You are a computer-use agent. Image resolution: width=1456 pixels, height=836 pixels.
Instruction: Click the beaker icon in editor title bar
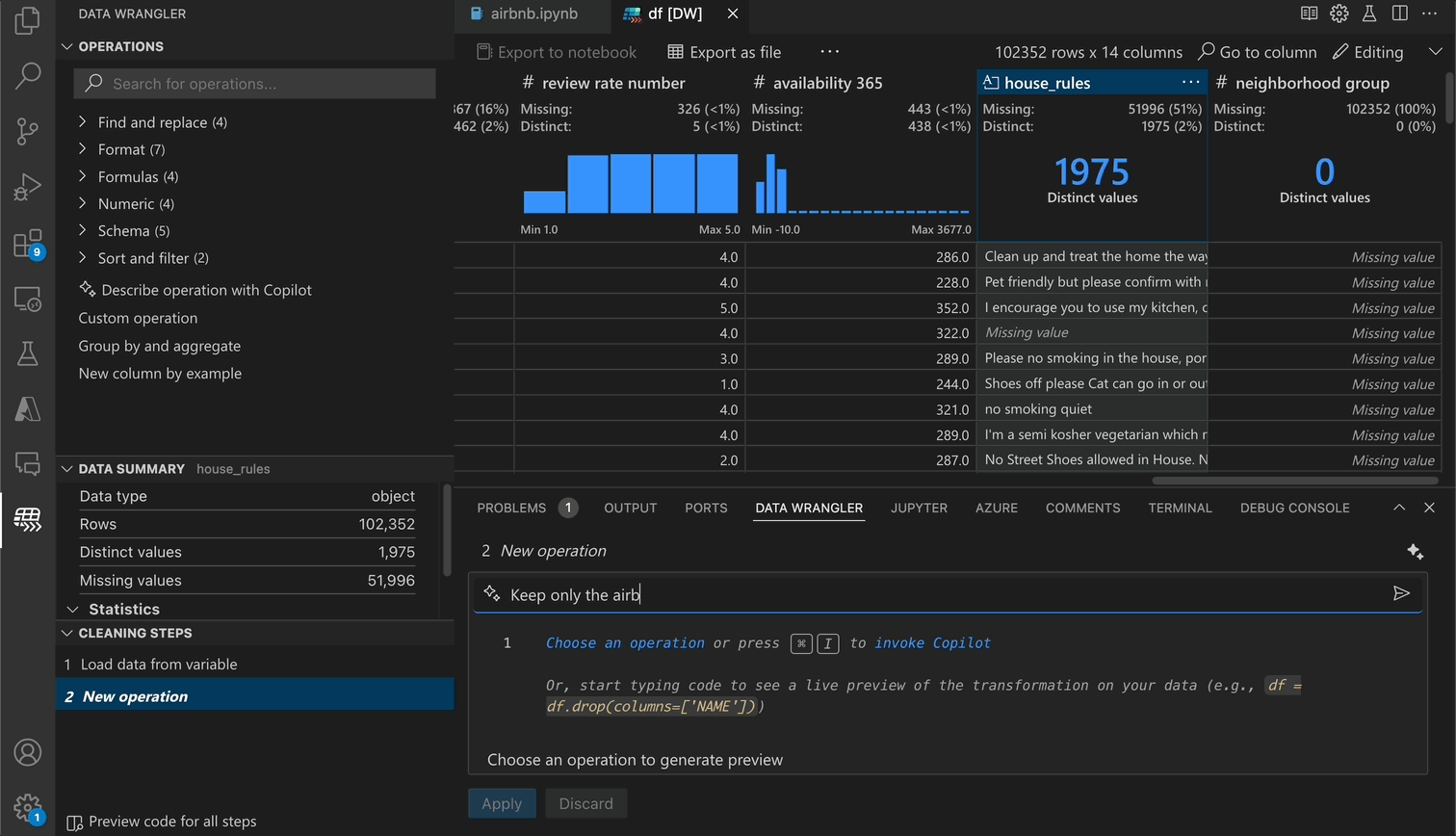(1368, 13)
